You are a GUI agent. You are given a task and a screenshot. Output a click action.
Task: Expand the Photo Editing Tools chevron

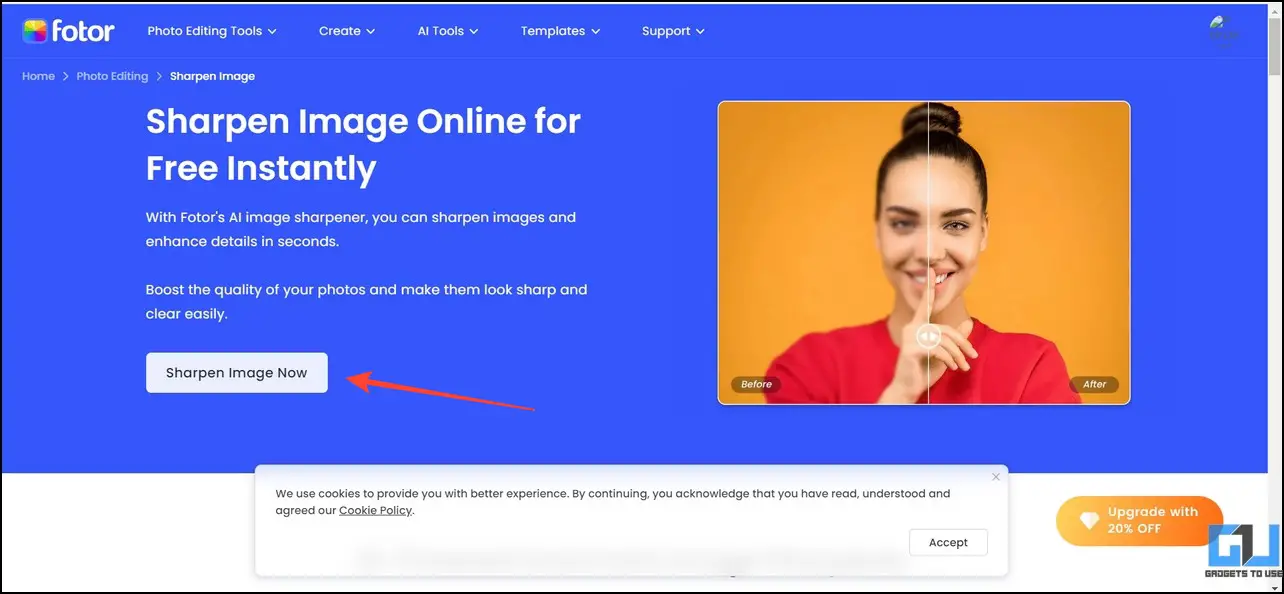(272, 32)
